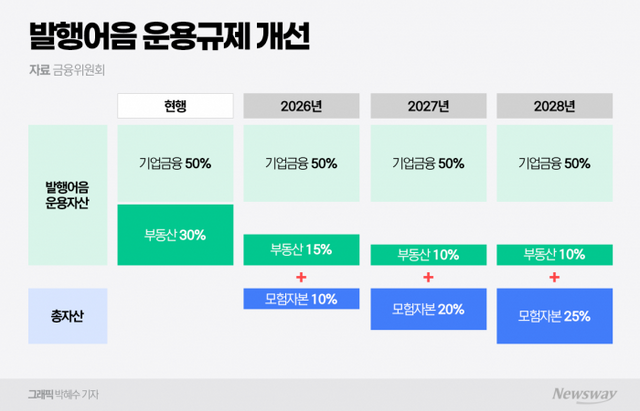Select the 2026년 column header

[x=301, y=105]
